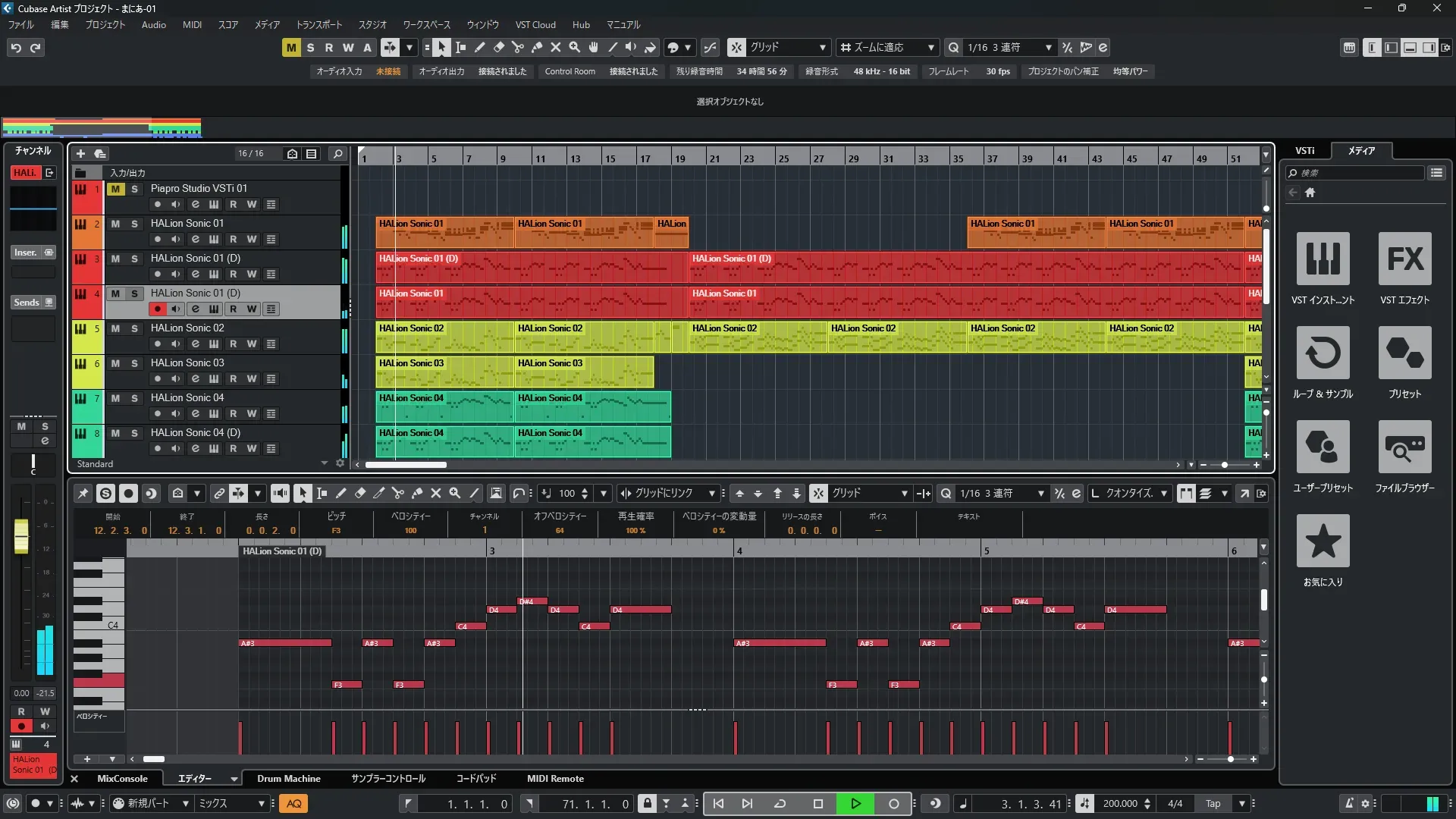
Task: Select the Glue tool in main toolbar
Action: tap(537, 47)
